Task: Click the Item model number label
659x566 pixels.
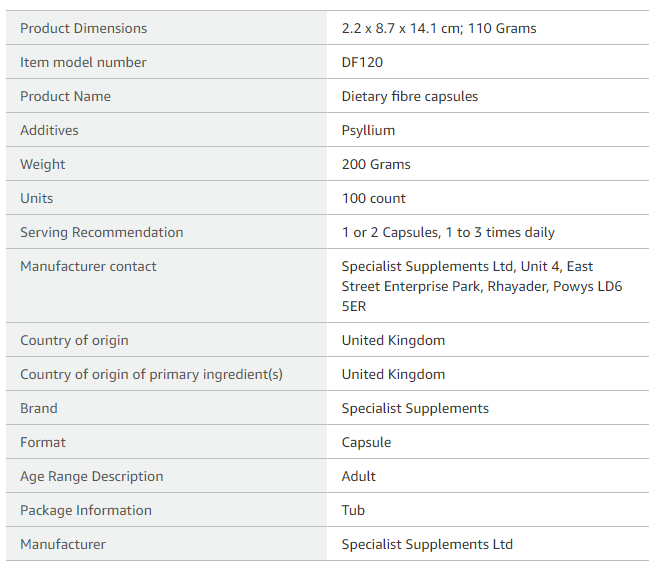Action: (83, 62)
